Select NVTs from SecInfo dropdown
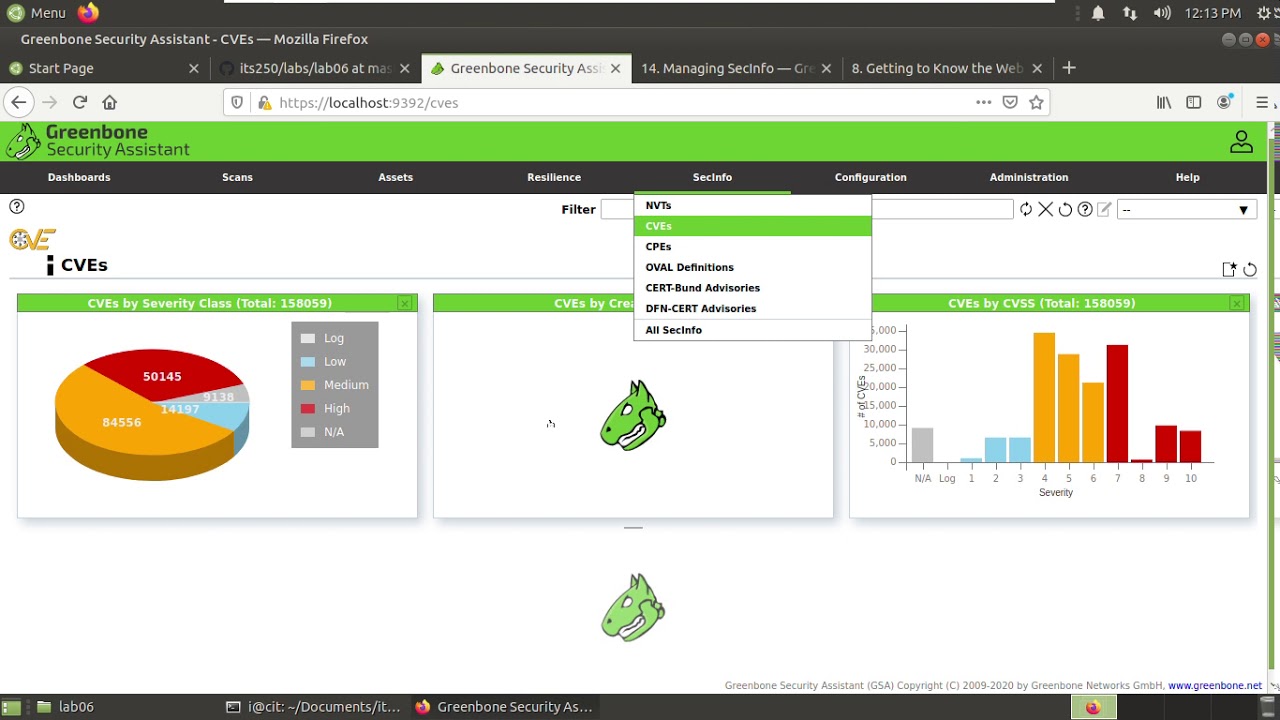 [752, 205]
